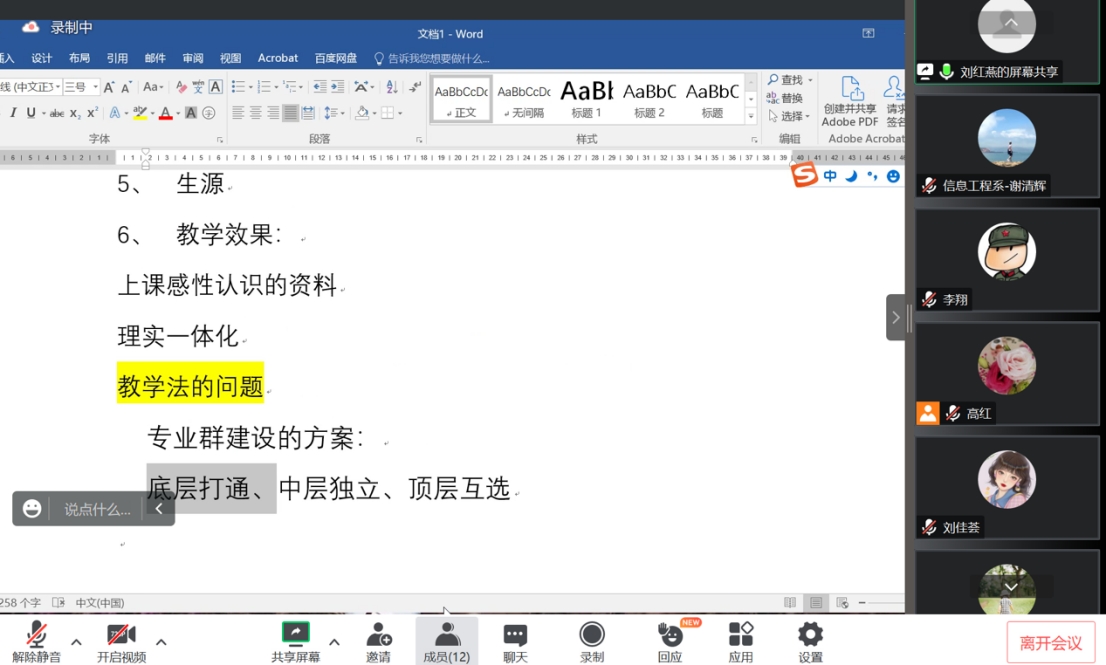Screen dimensions: 1106x665
Task: Align text left
Action: tap(238, 113)
